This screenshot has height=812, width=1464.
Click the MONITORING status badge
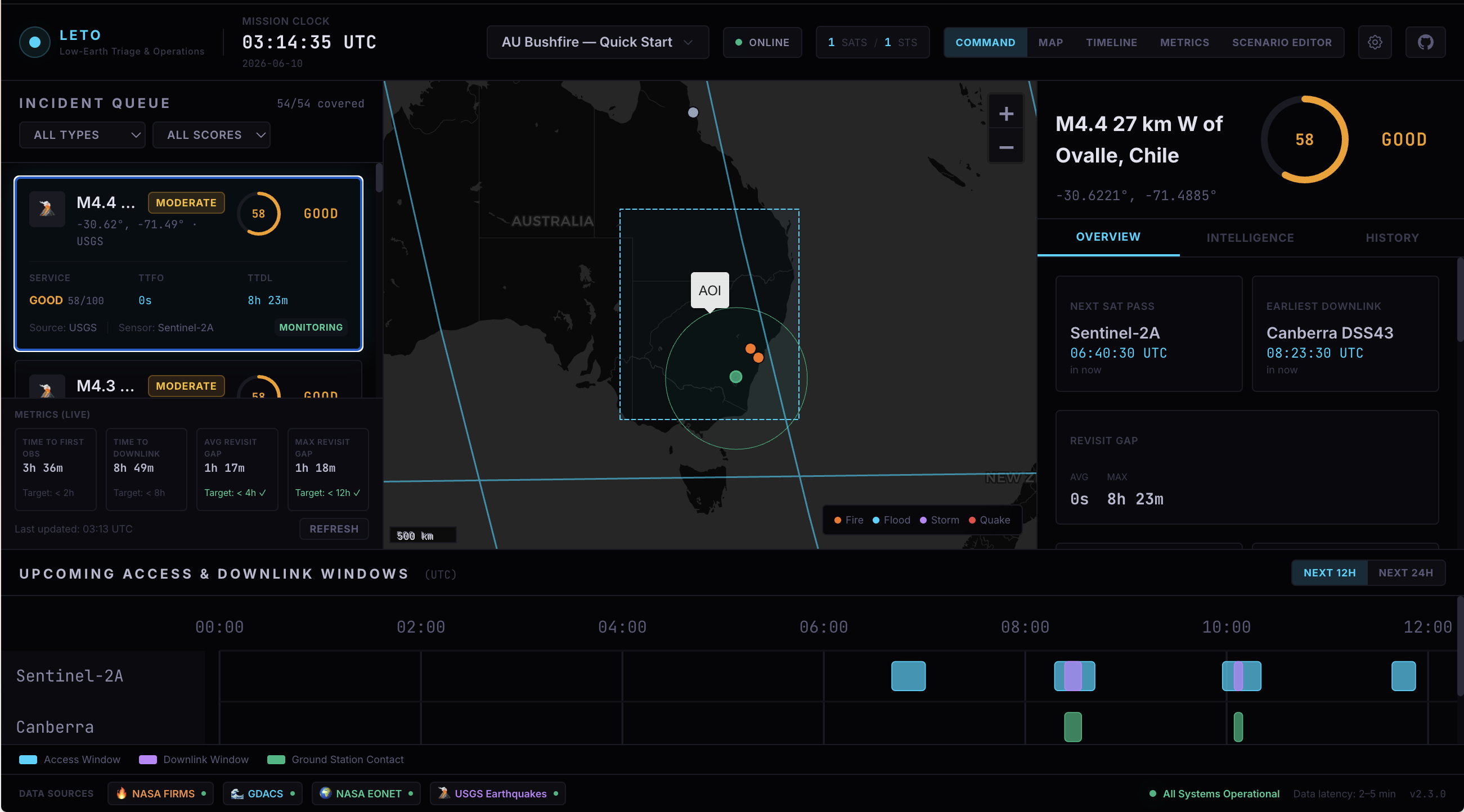pos(311,327)
